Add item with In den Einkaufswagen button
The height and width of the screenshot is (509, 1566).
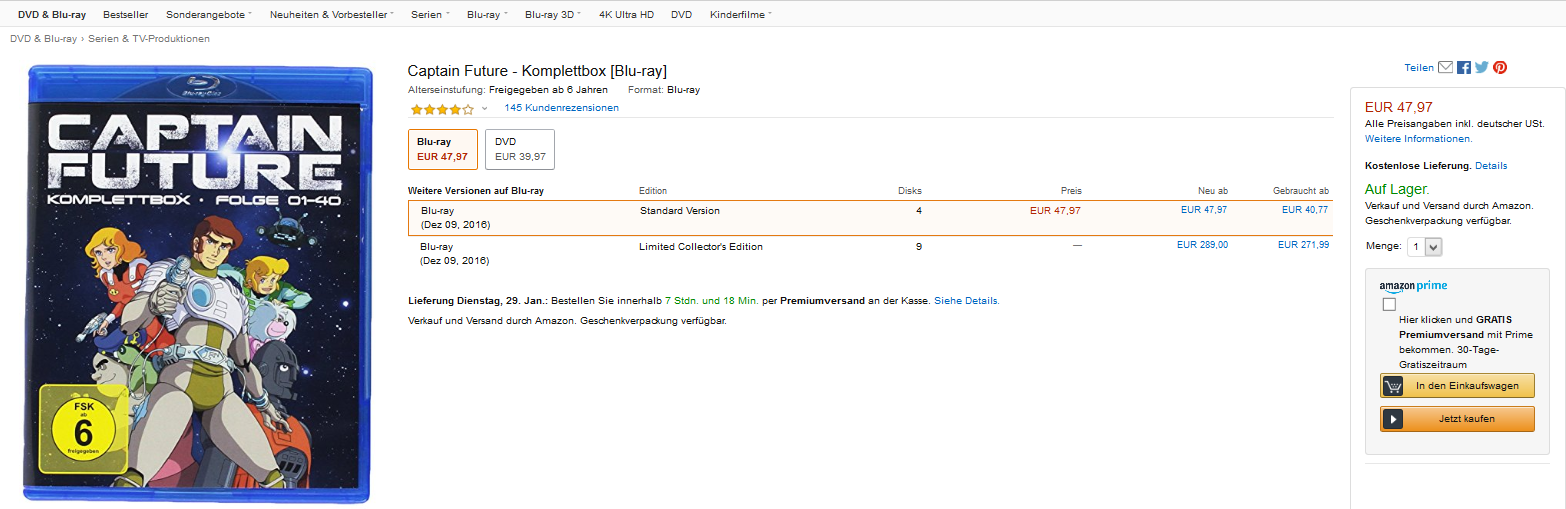pyautogui.click(x=1457, y=386)
